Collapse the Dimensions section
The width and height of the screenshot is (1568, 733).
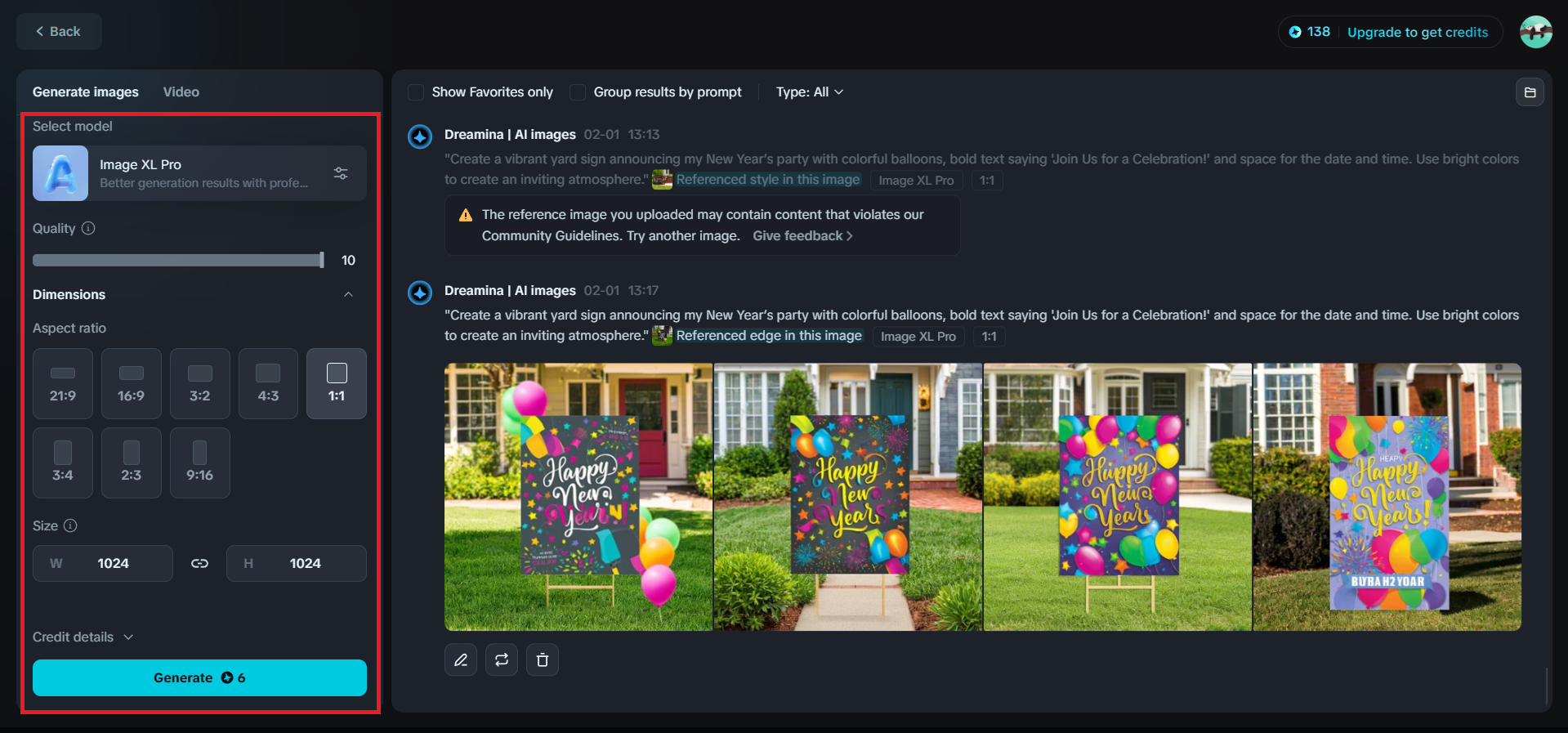pyautogui.click(x=349, y=294)
